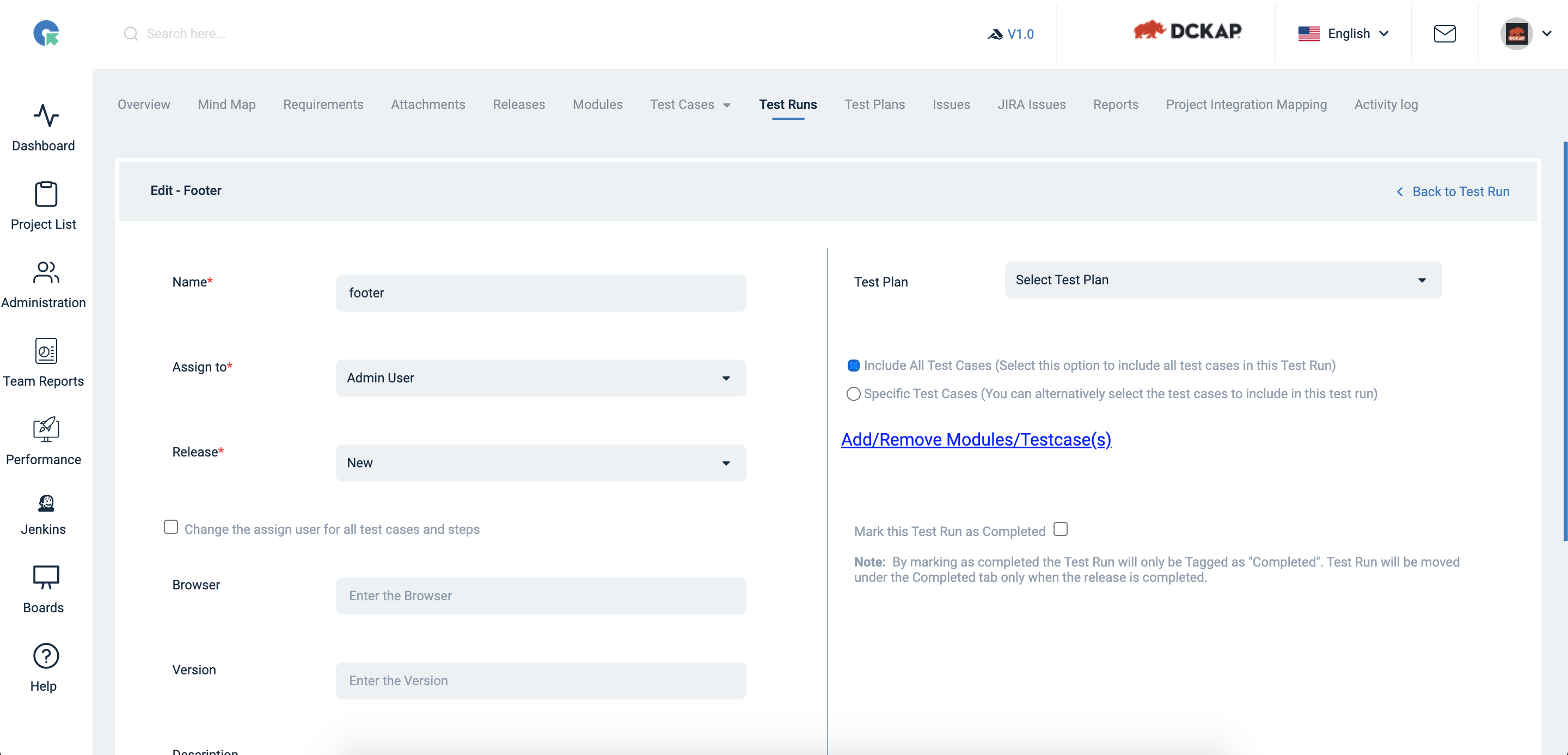This screenshot has height=755, width=1568.
Task: Switch to the Mind Map tab
Action: (226, 104)
